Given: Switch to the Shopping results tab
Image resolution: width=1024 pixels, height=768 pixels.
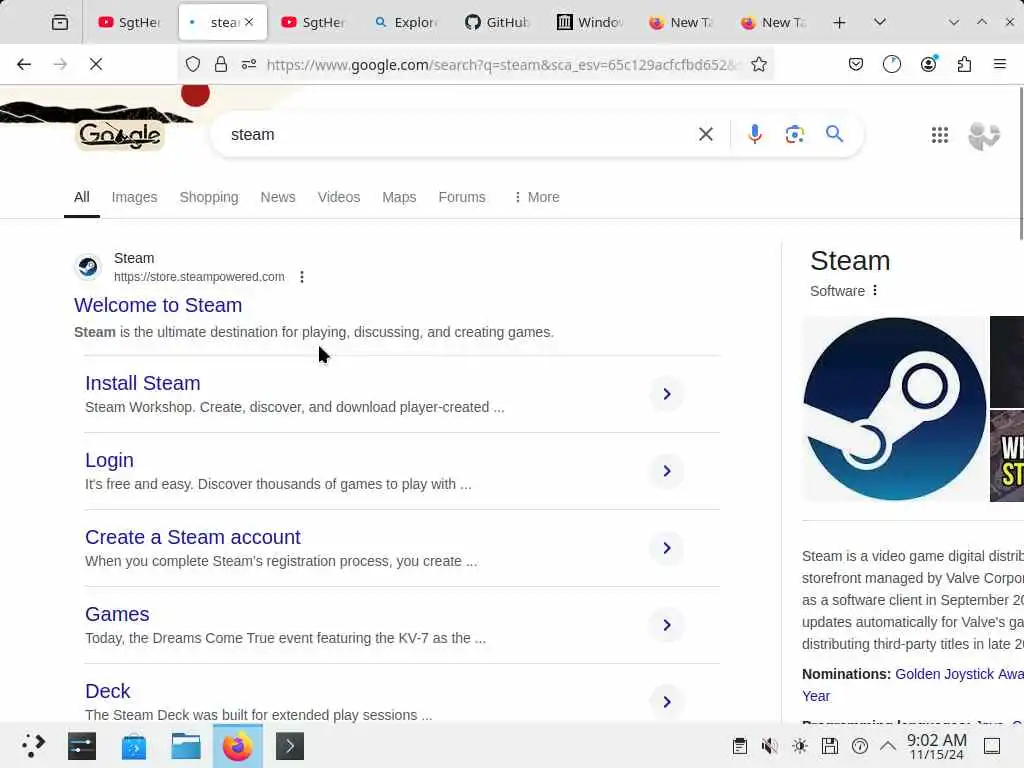Looking at the screenshot, I should pos(209,197).
